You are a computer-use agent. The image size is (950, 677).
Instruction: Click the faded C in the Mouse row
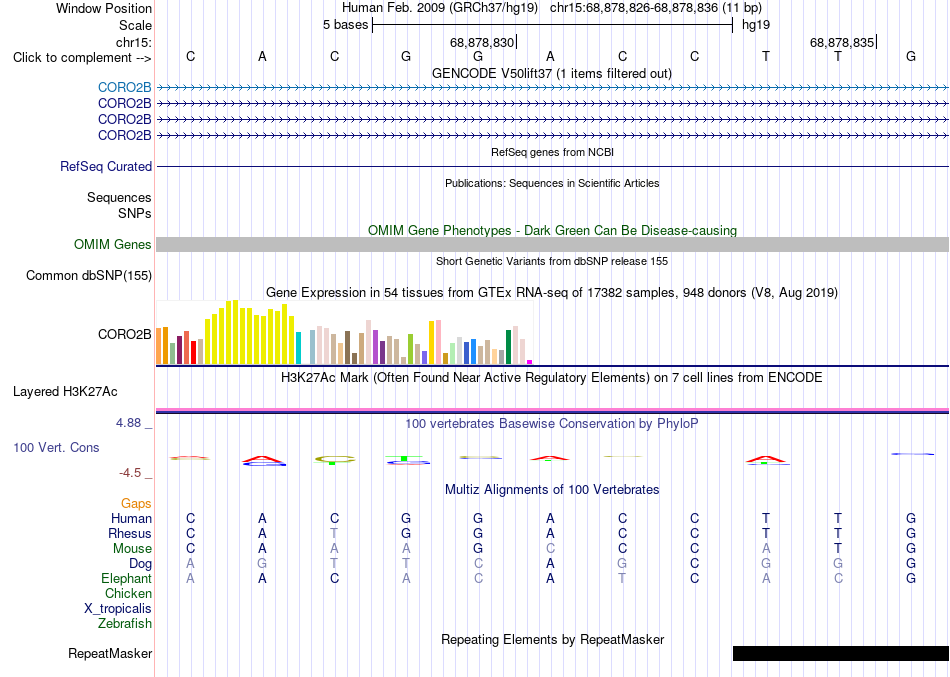click(x=550, y=549)
